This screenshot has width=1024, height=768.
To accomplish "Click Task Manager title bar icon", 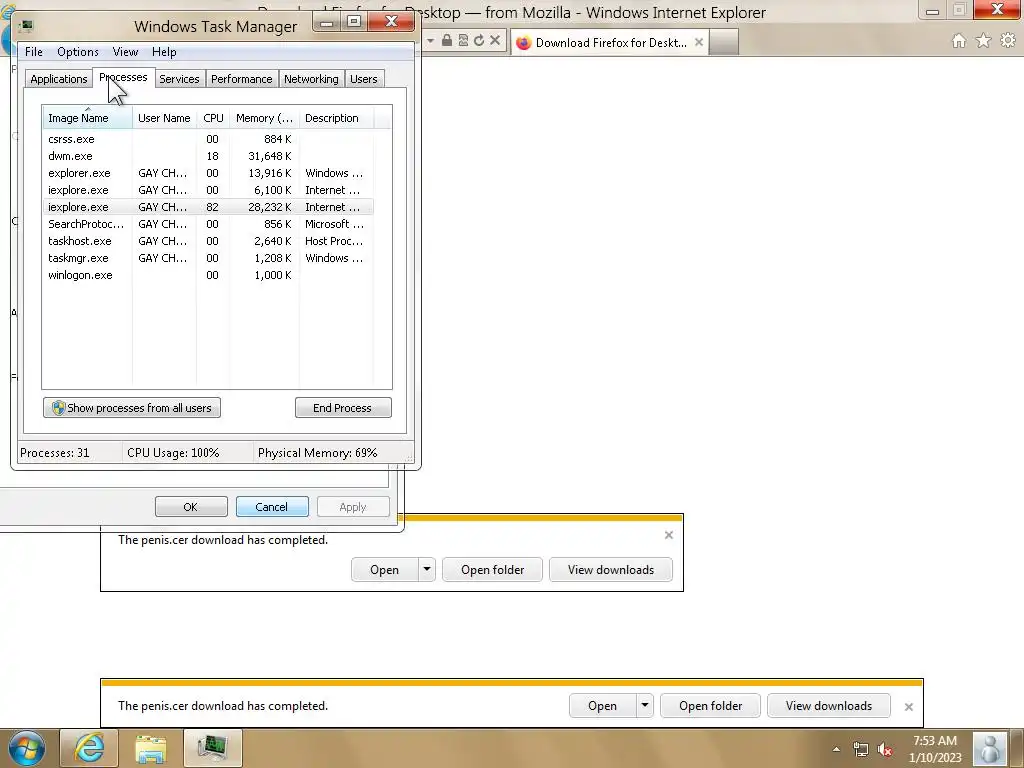I will (x=26, y=26).
